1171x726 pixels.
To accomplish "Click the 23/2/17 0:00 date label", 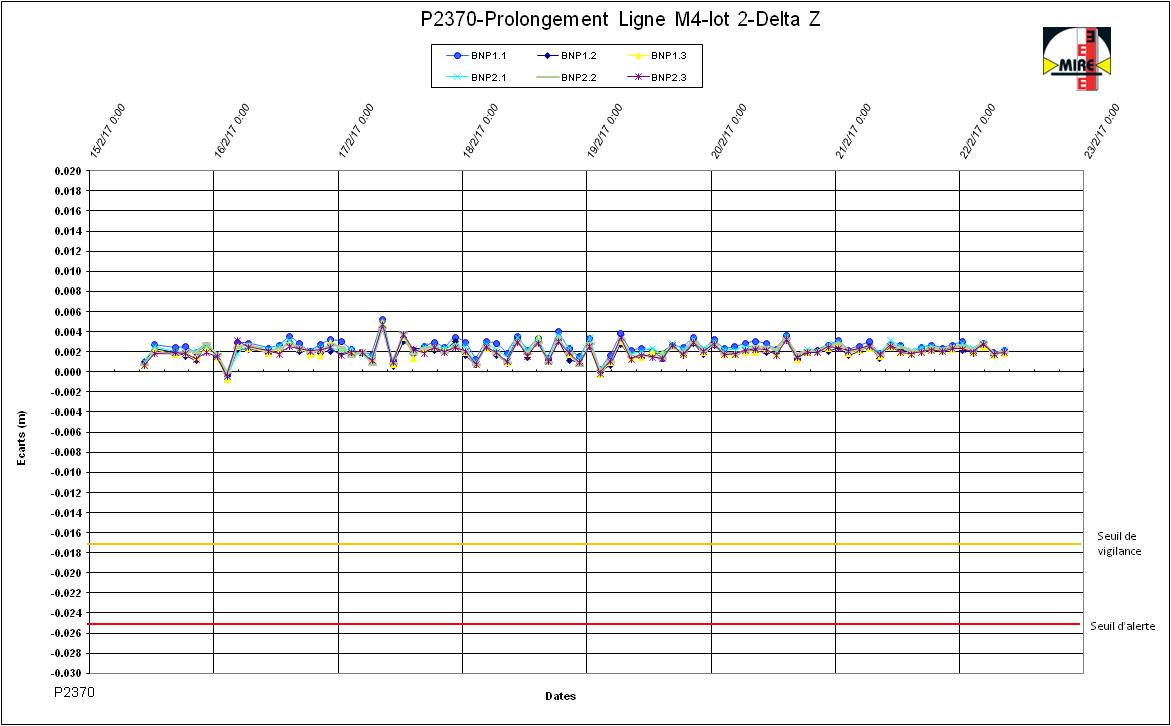I will [1102, 131].
